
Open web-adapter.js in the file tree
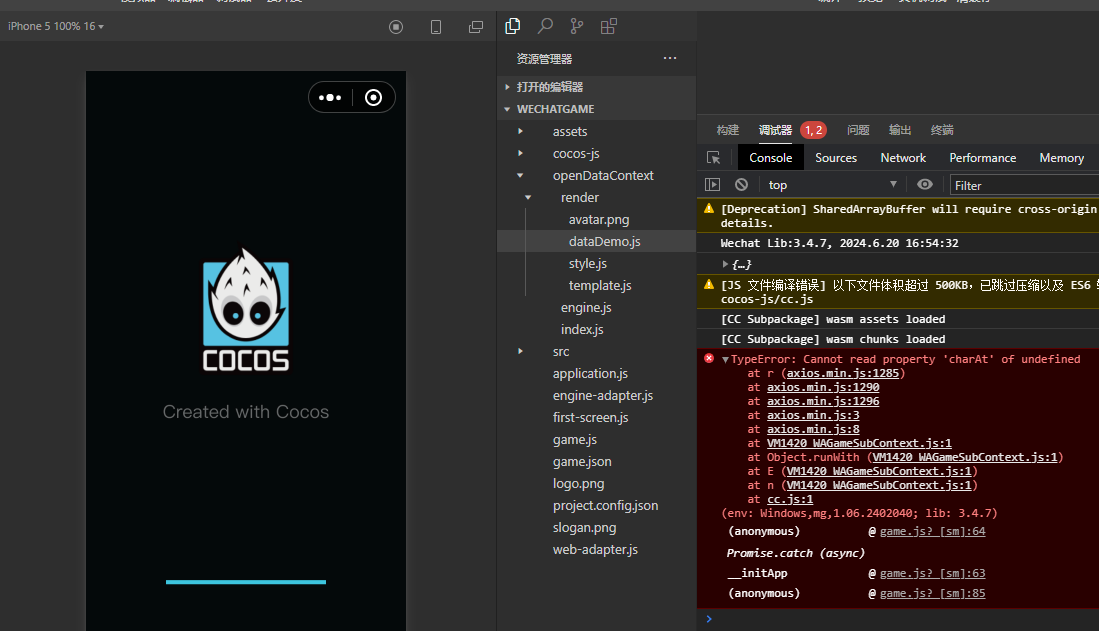coord(595,550)
